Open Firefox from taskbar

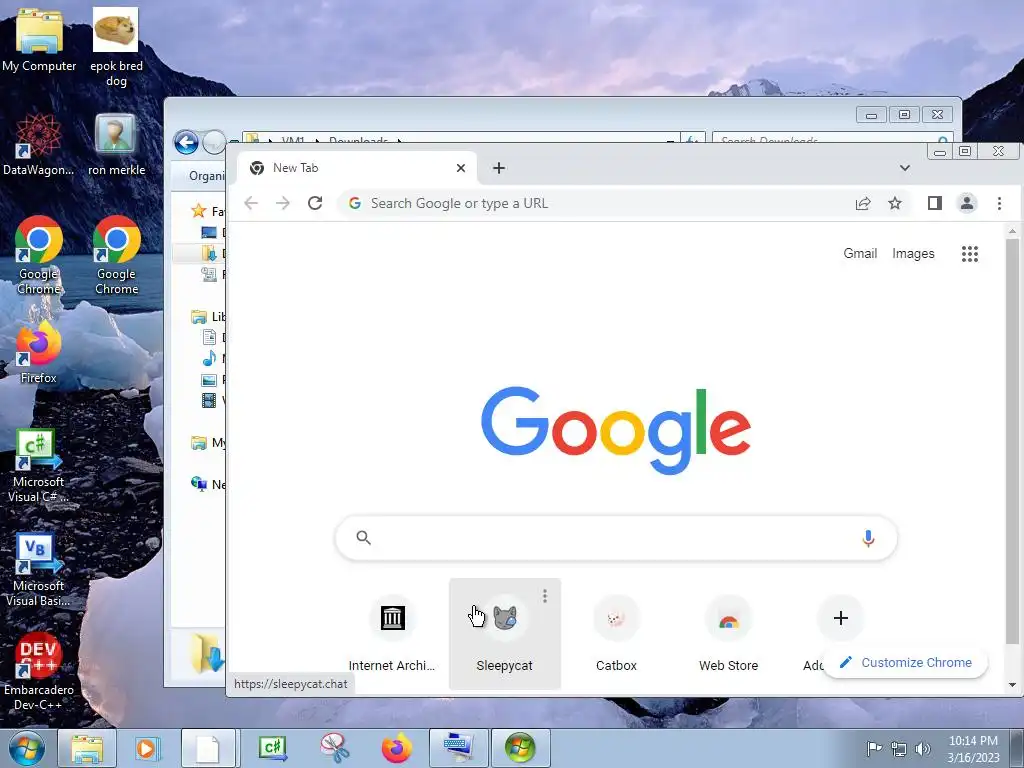396,748
